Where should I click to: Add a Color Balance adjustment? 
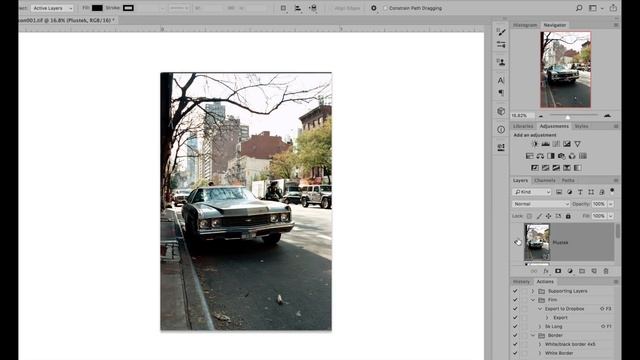pyautogui.click(x=540, y=156)
